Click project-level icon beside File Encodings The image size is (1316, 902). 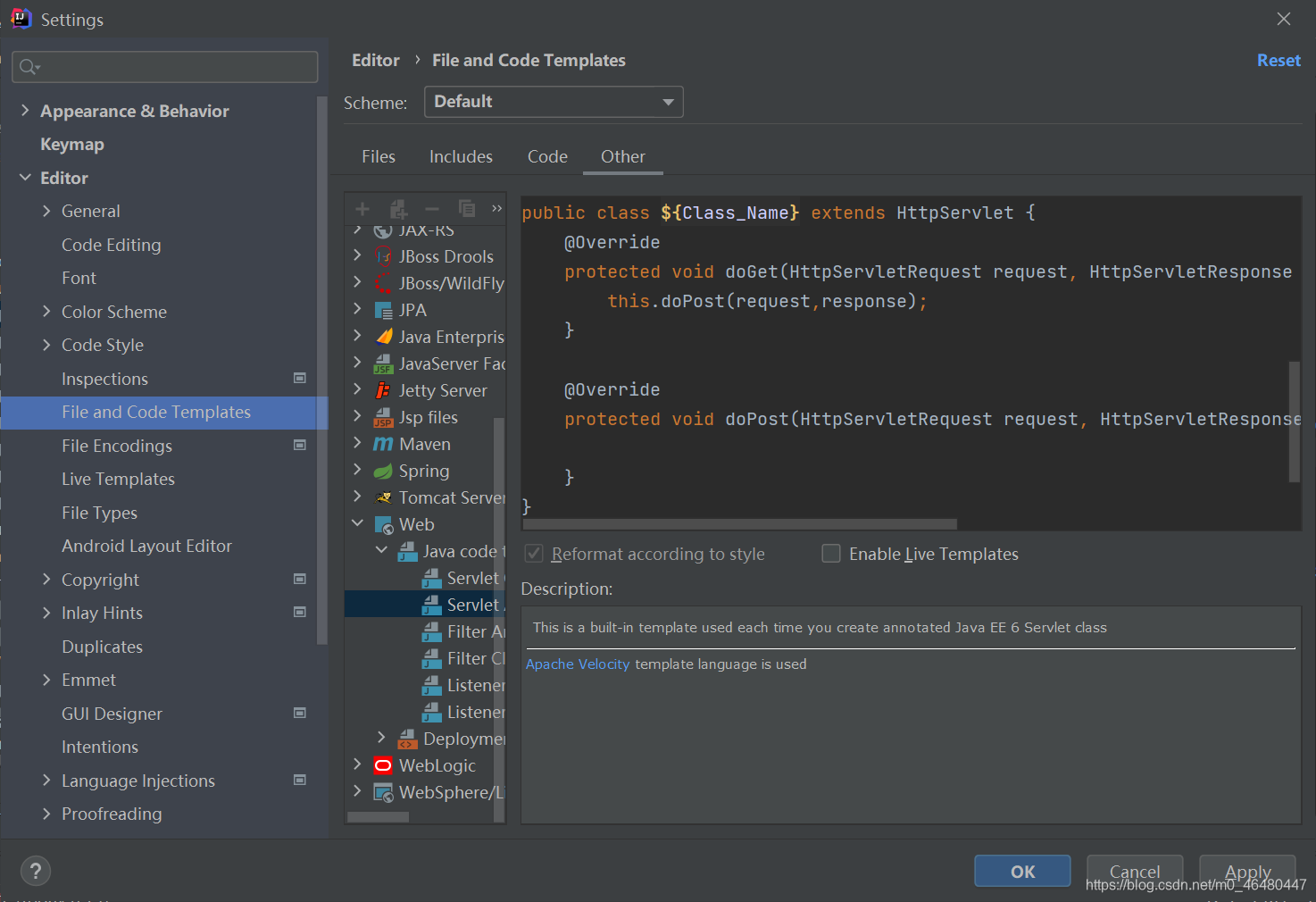click(300, 445)
